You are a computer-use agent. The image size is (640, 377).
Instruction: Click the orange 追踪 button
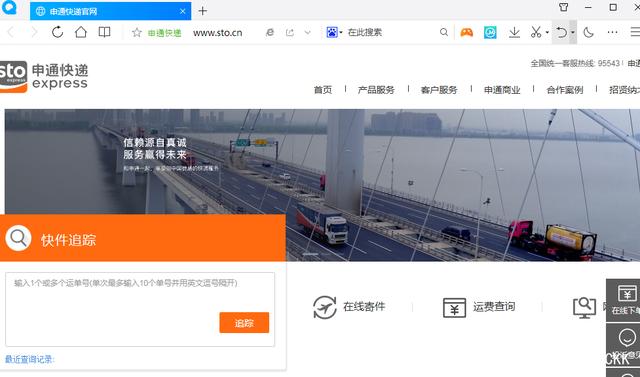244,323
